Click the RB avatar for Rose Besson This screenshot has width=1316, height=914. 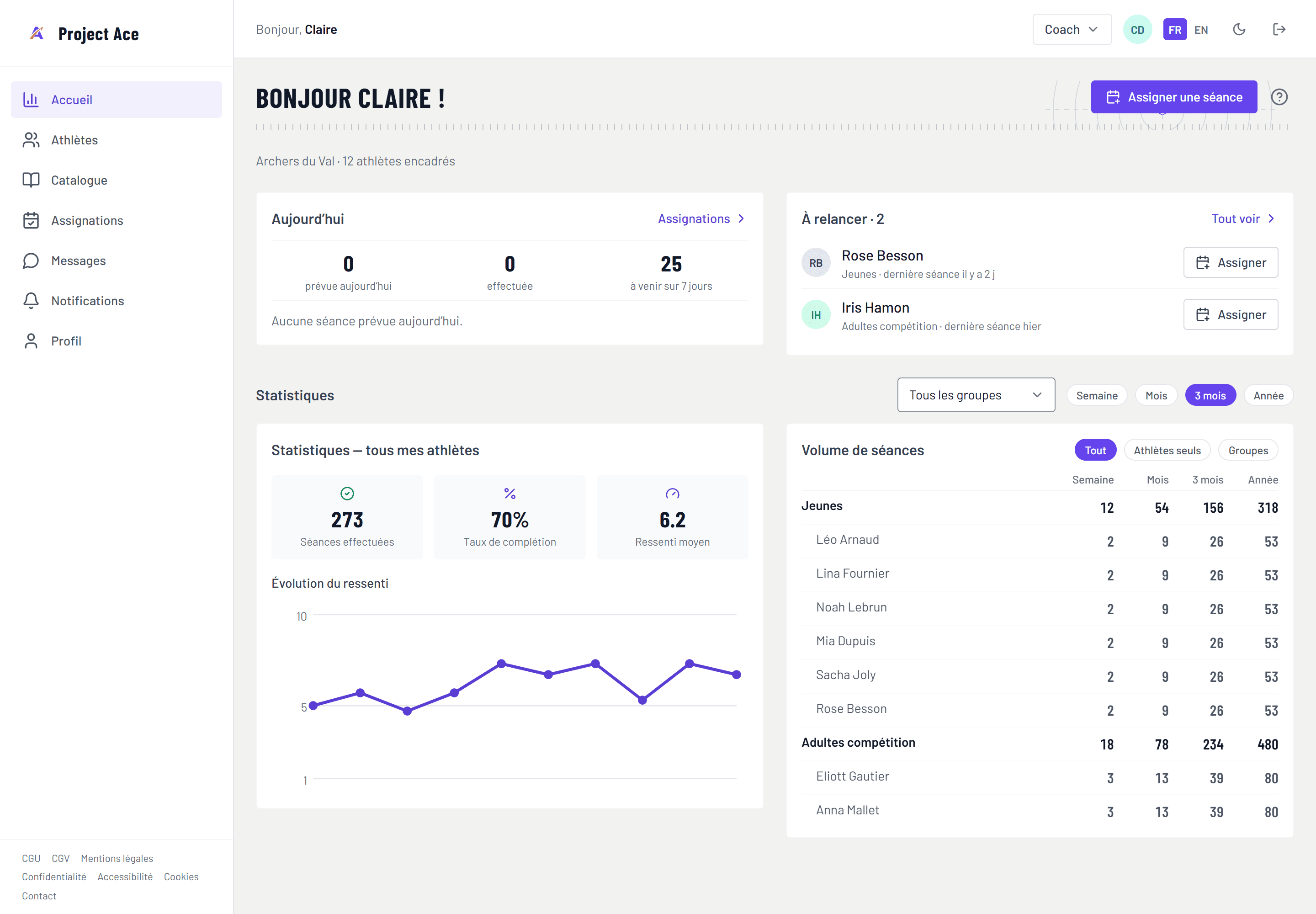[x=816, y=263]
